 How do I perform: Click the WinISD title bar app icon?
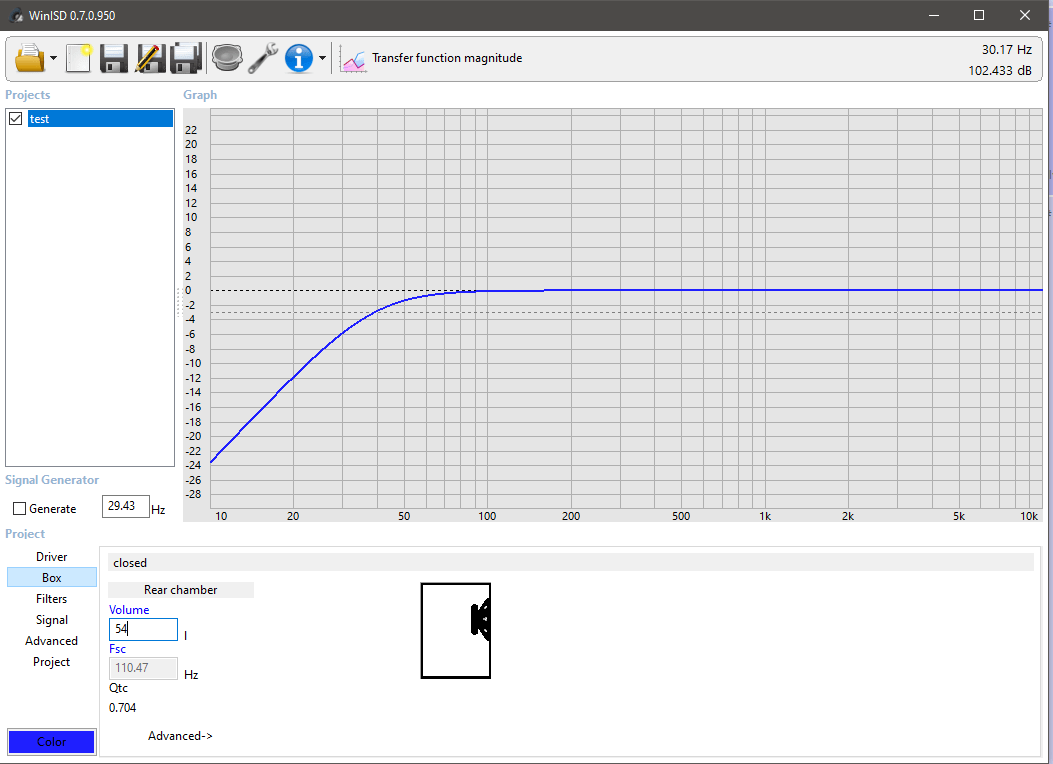coord(16,15)
